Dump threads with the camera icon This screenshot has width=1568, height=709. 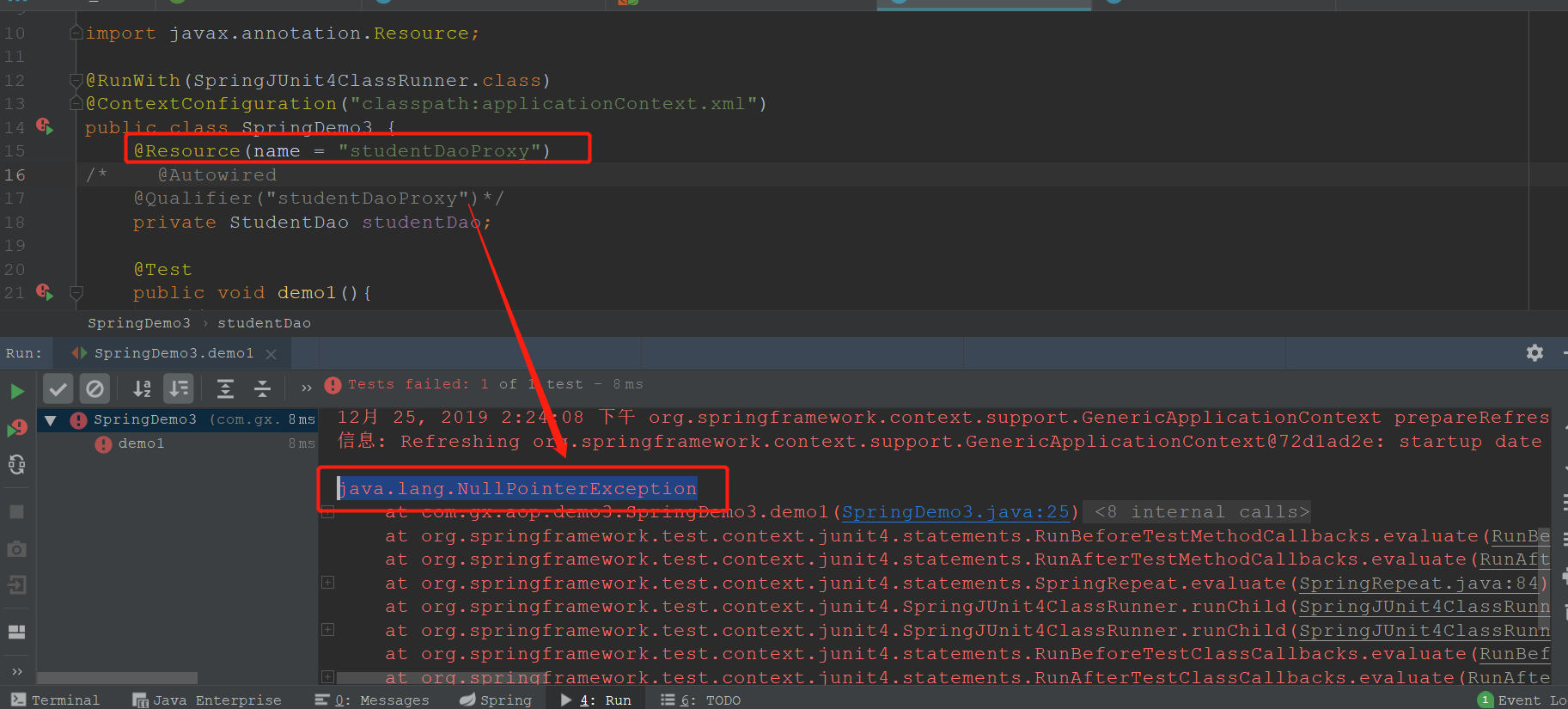[x=16, y=548]
